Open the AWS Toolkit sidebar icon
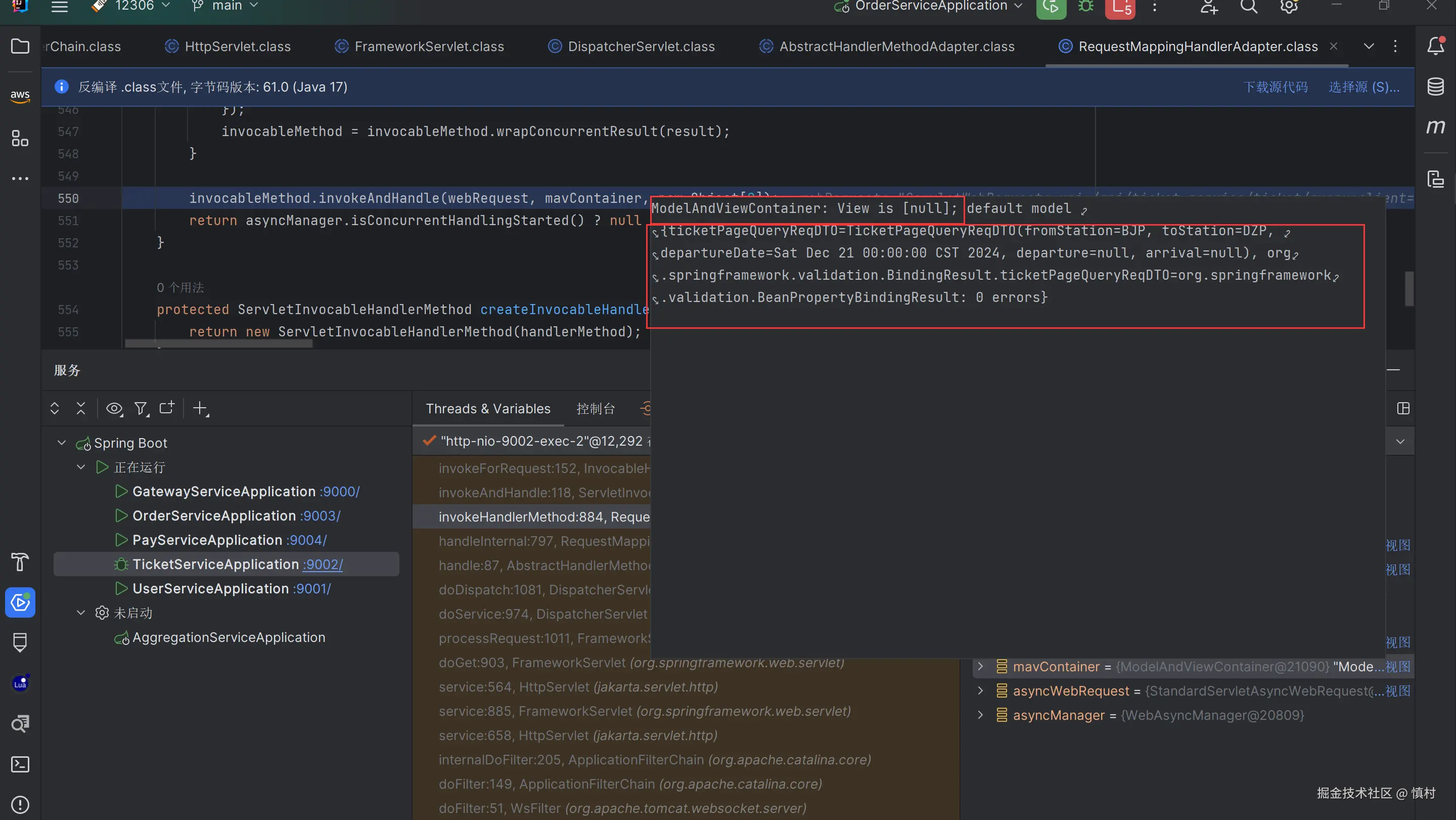Image resolution: width=1456 pixels, height=820 pixels. [x=20, y=95]
